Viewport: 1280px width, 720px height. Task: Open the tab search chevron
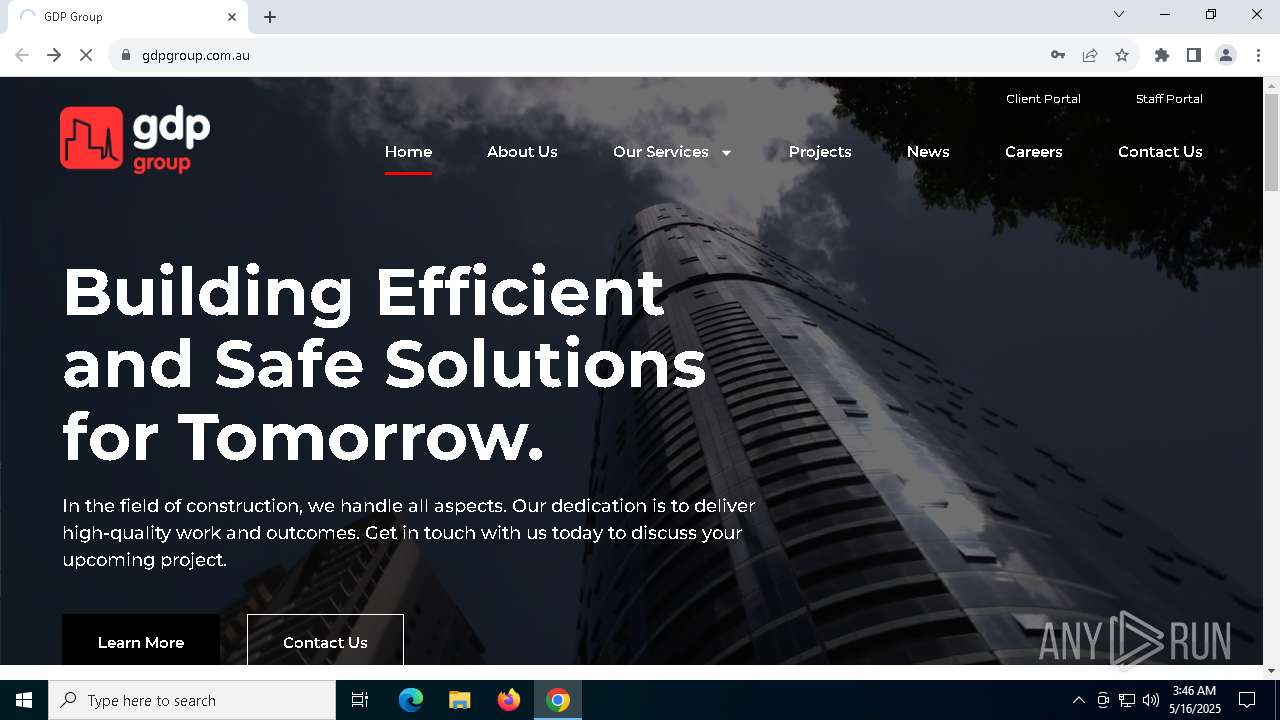tap(1119, 14)
